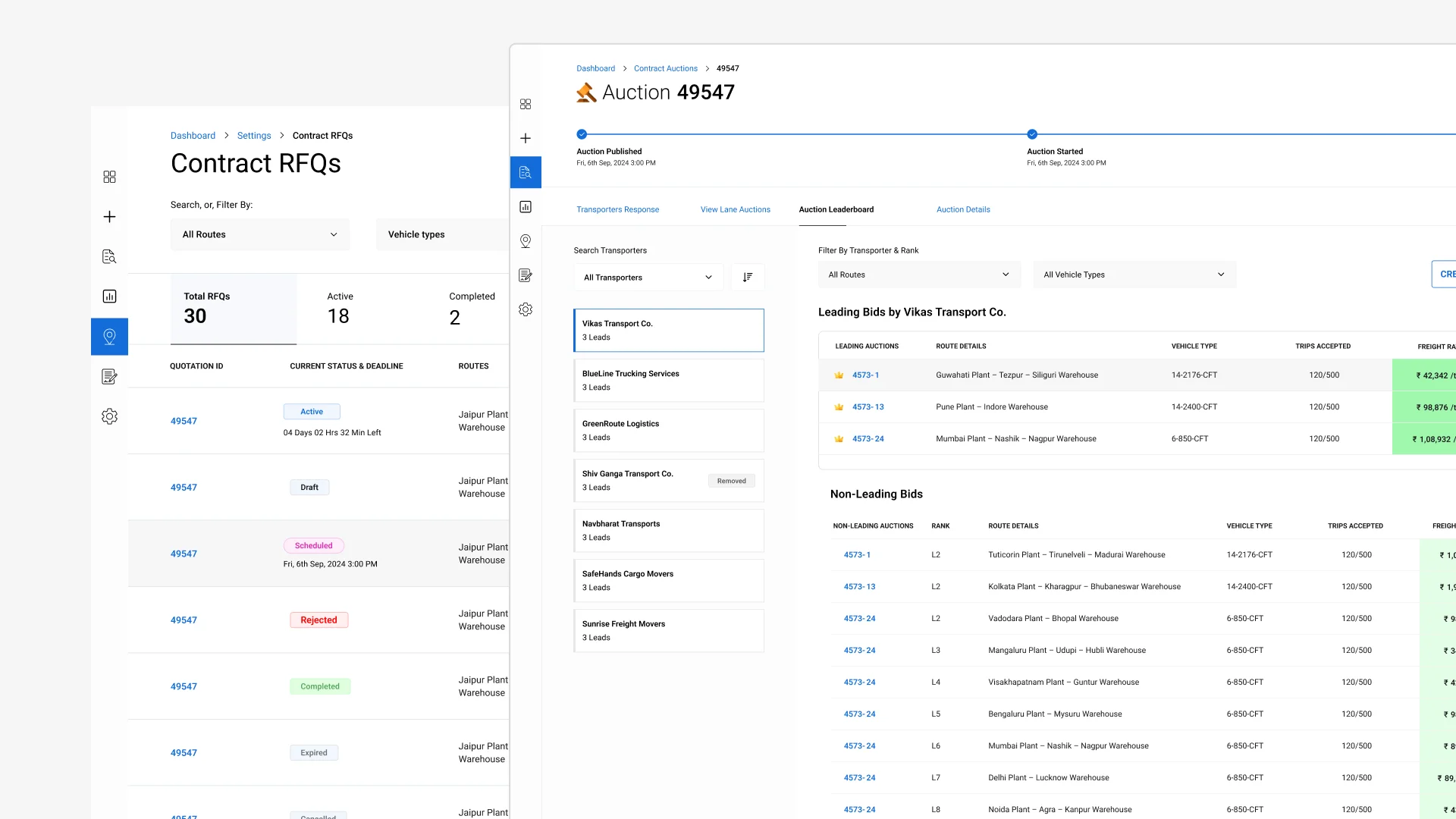Click the plus icon in Contract RFQs sidebar
This screenshot has width=1456, height=819.
tap(109, 217)
